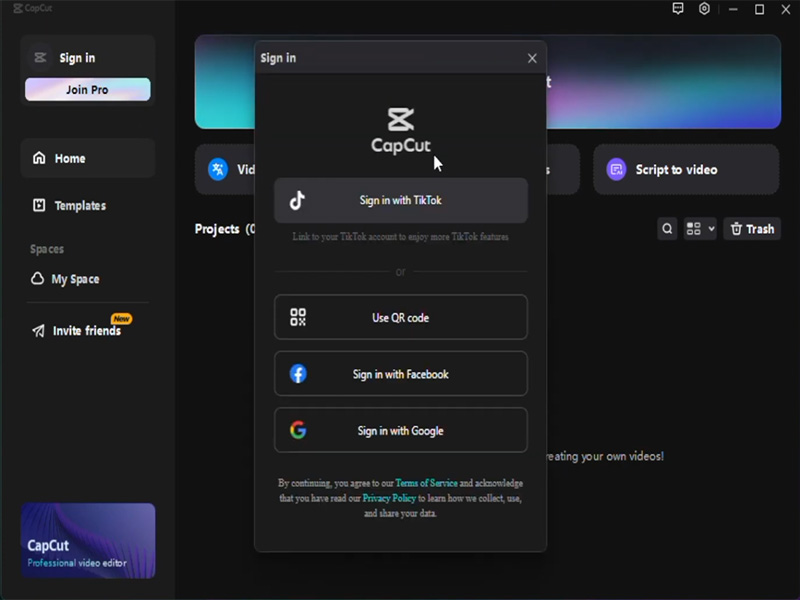Select Sign in with Google
800x600 pixels.
coord(401,429)
